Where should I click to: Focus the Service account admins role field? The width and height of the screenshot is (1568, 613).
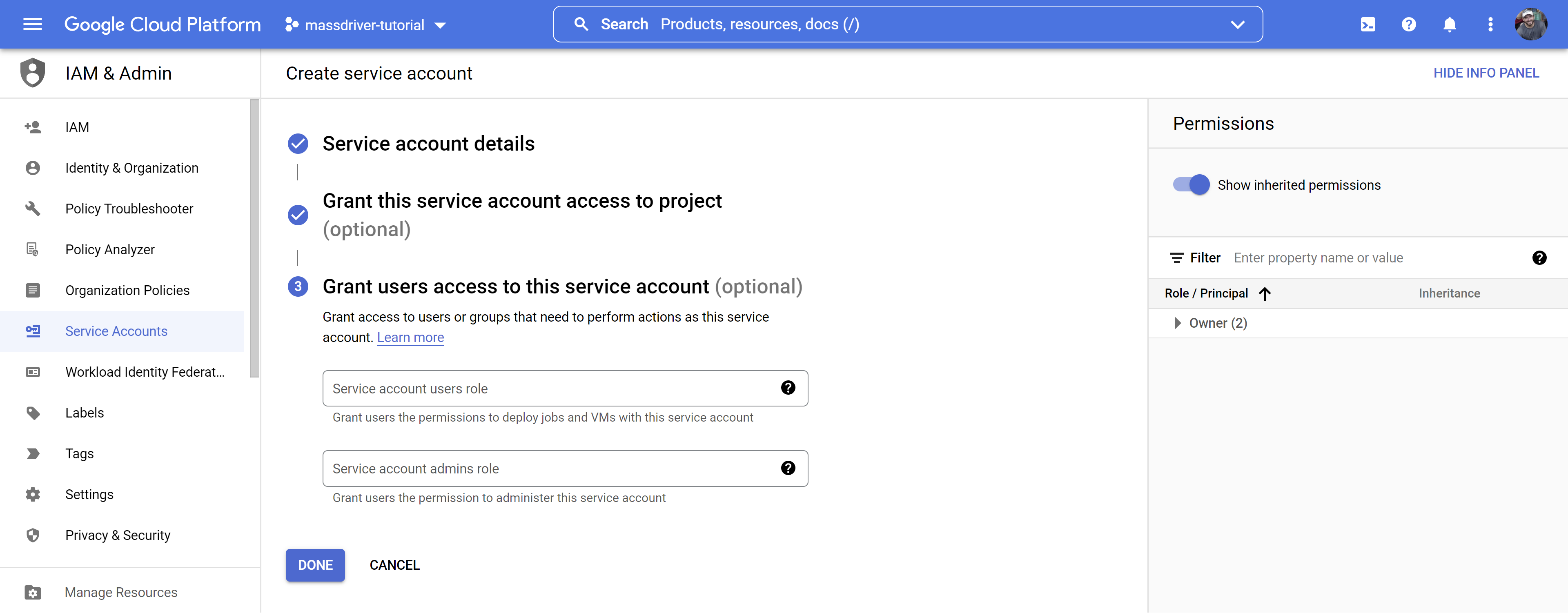click(565, 468)
